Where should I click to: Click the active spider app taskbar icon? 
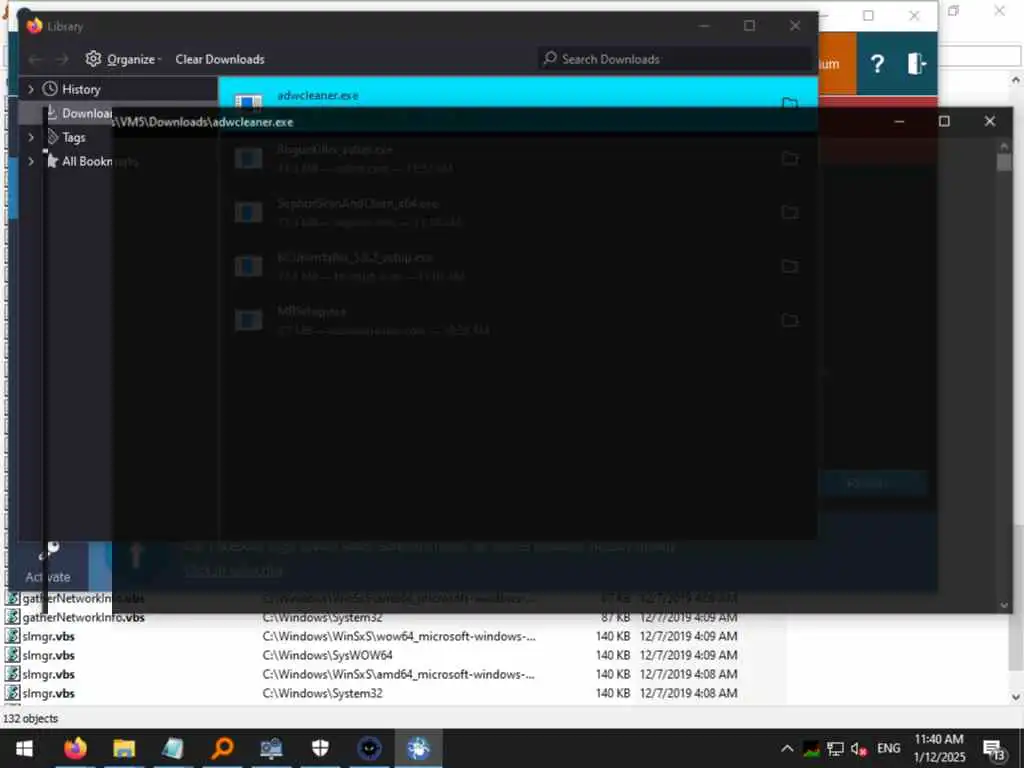click(x=418, y=748)
